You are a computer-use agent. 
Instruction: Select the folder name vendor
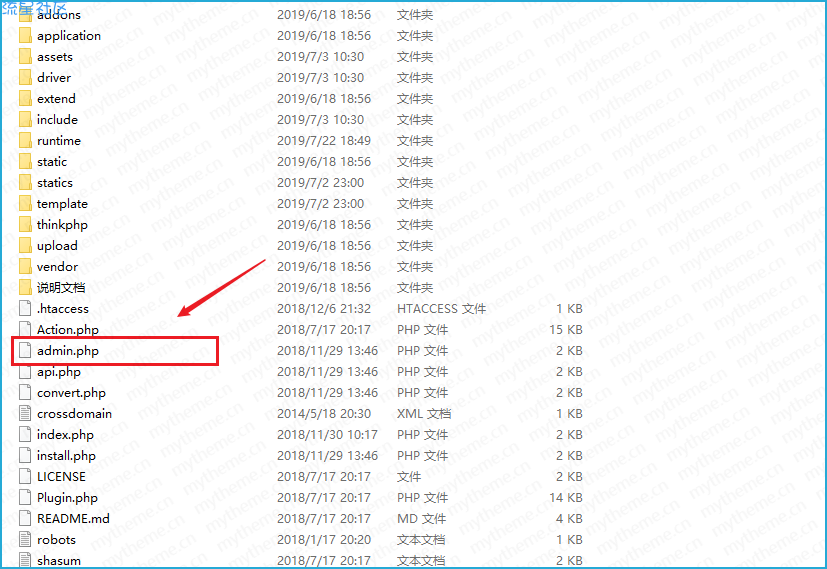pos(57,267)
